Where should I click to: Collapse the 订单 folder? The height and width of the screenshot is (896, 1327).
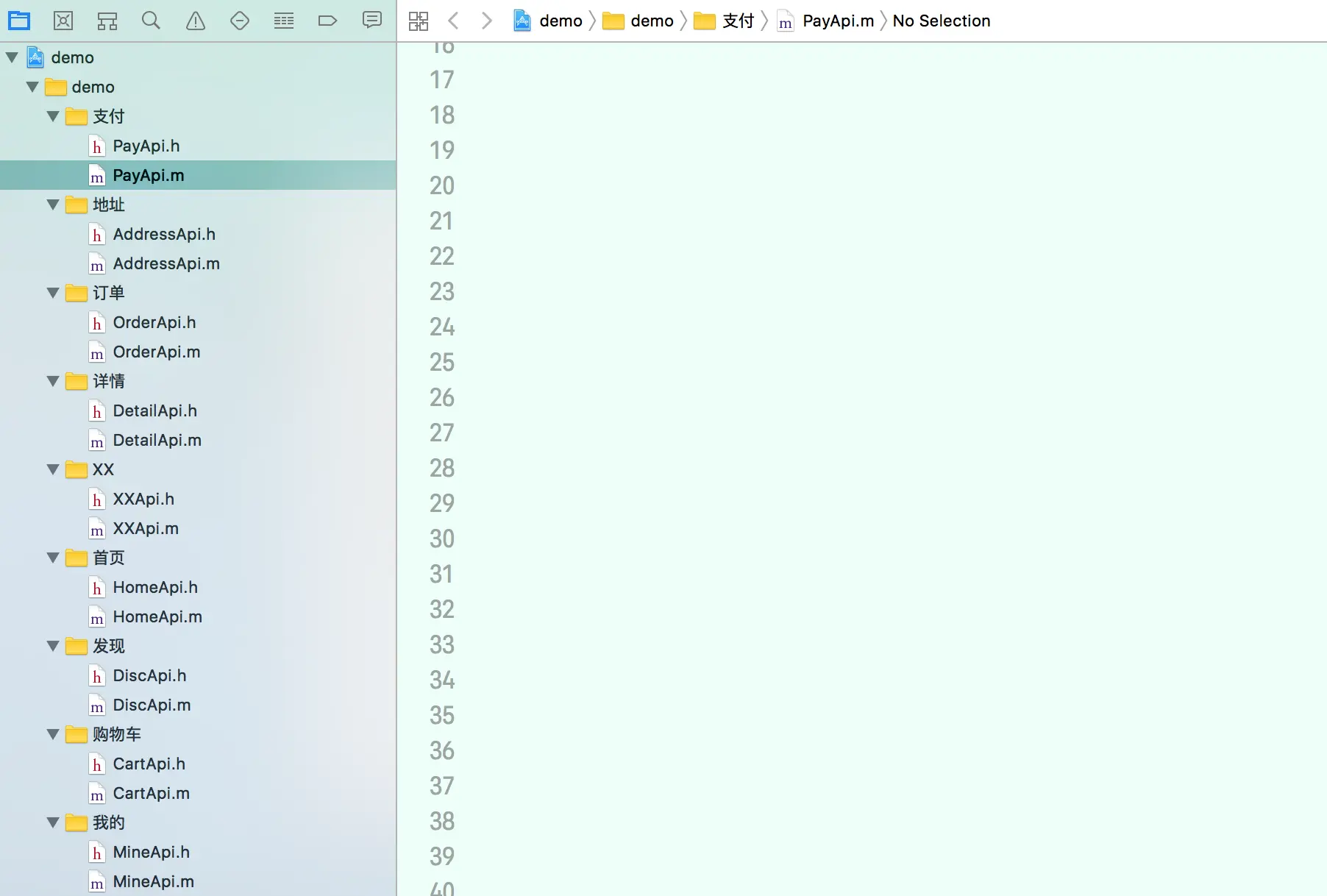pos(53,293)
